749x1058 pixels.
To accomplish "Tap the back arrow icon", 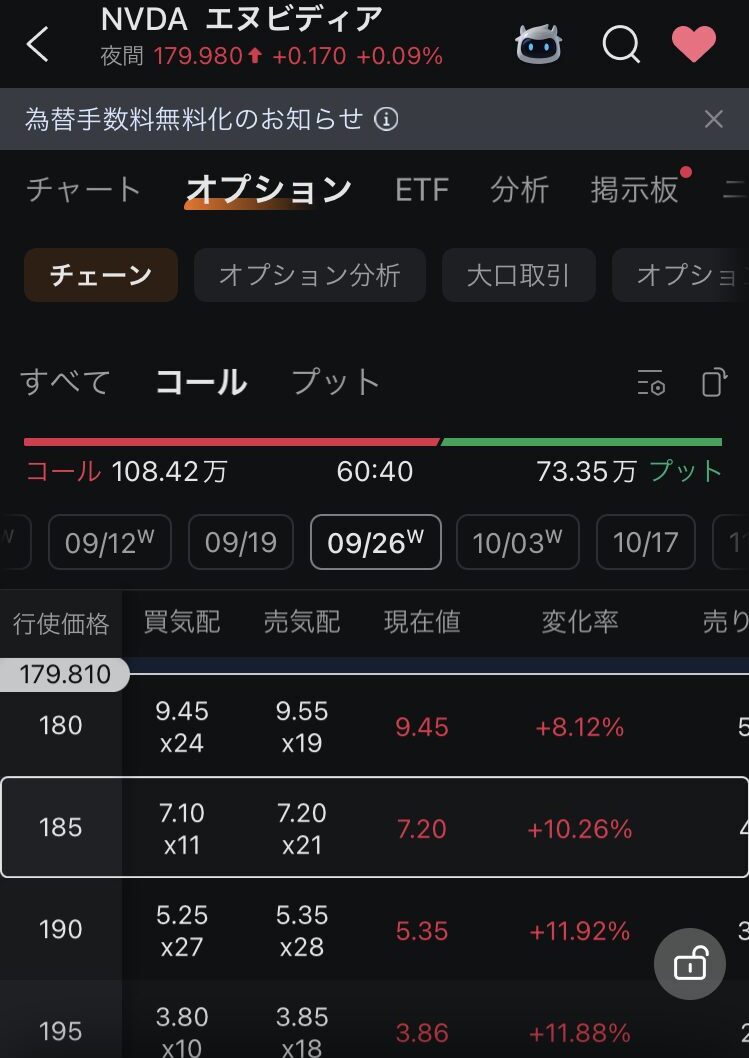I will point(37,44).
